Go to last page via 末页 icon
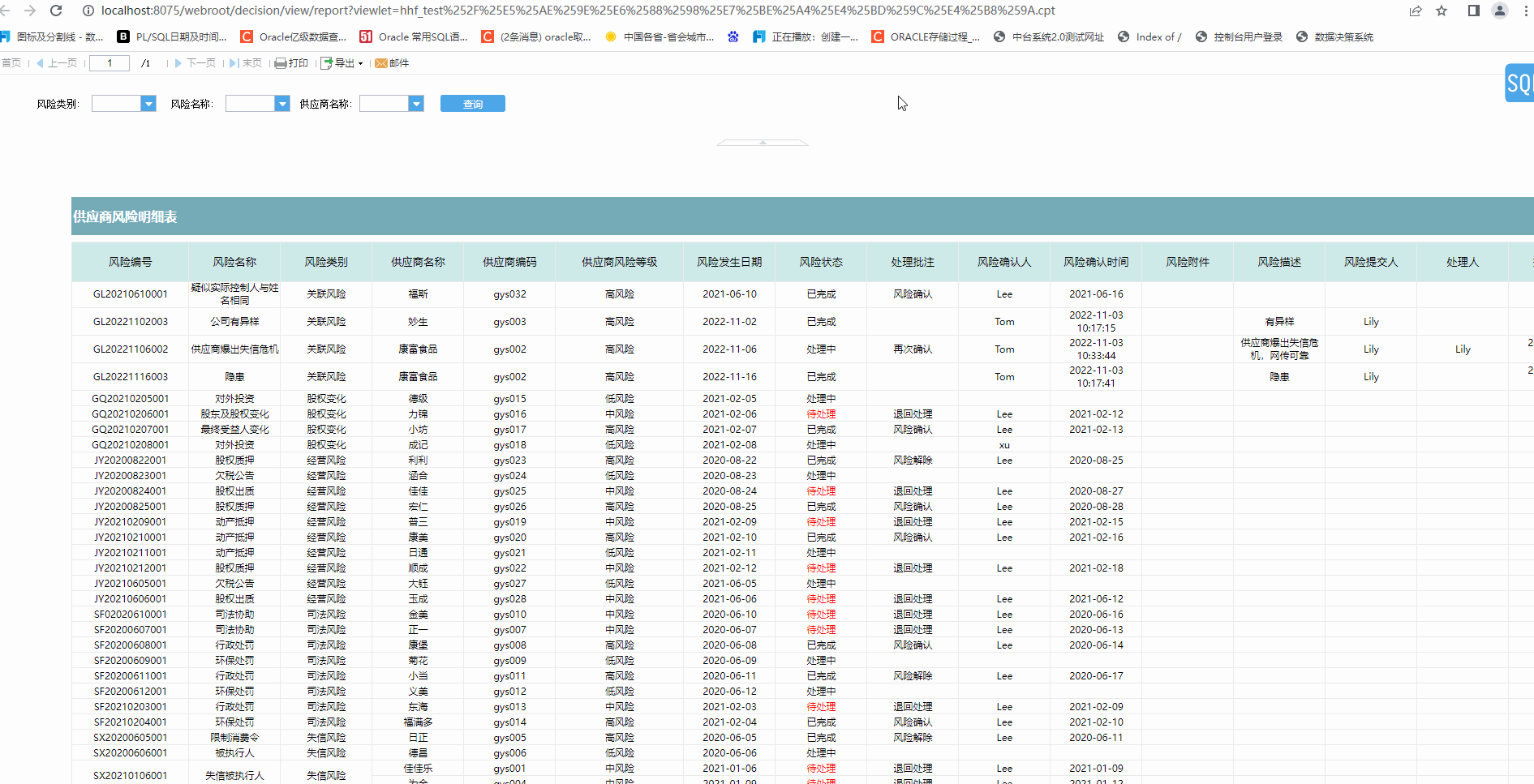The width and height of the screenshot is (1534, 784). (x=234, y=63)
